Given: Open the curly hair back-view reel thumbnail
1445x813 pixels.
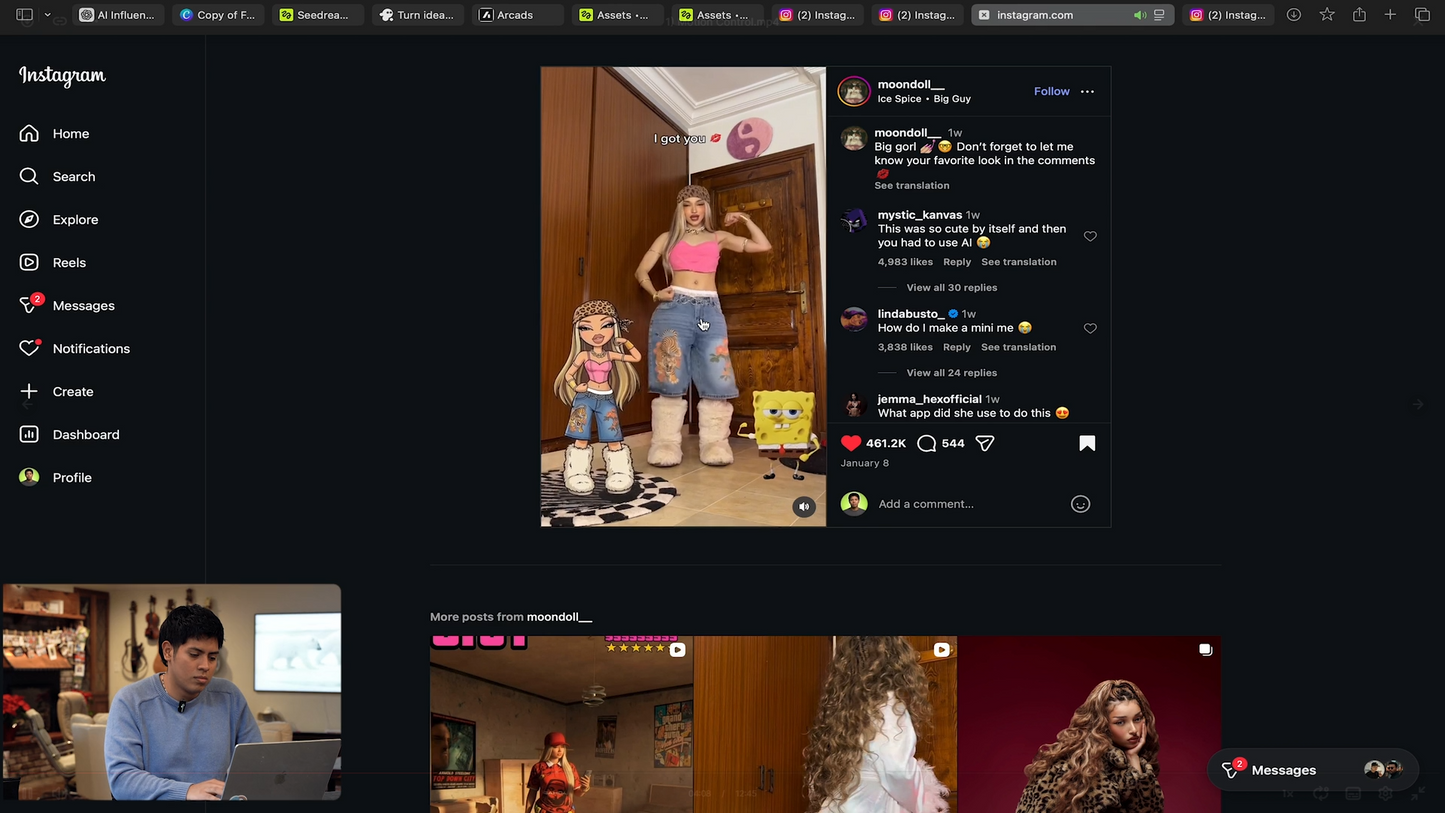Looking at the screenshot, I should coord(825,724).
